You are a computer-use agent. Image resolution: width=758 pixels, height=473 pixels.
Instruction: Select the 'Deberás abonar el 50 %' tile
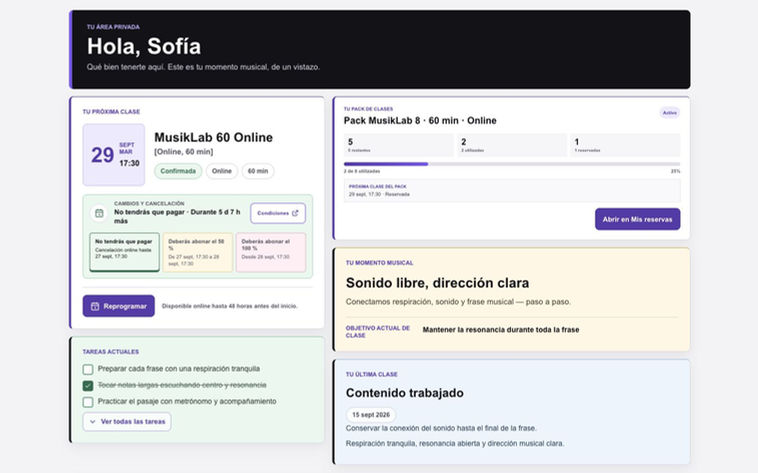[x=198, y=252]
